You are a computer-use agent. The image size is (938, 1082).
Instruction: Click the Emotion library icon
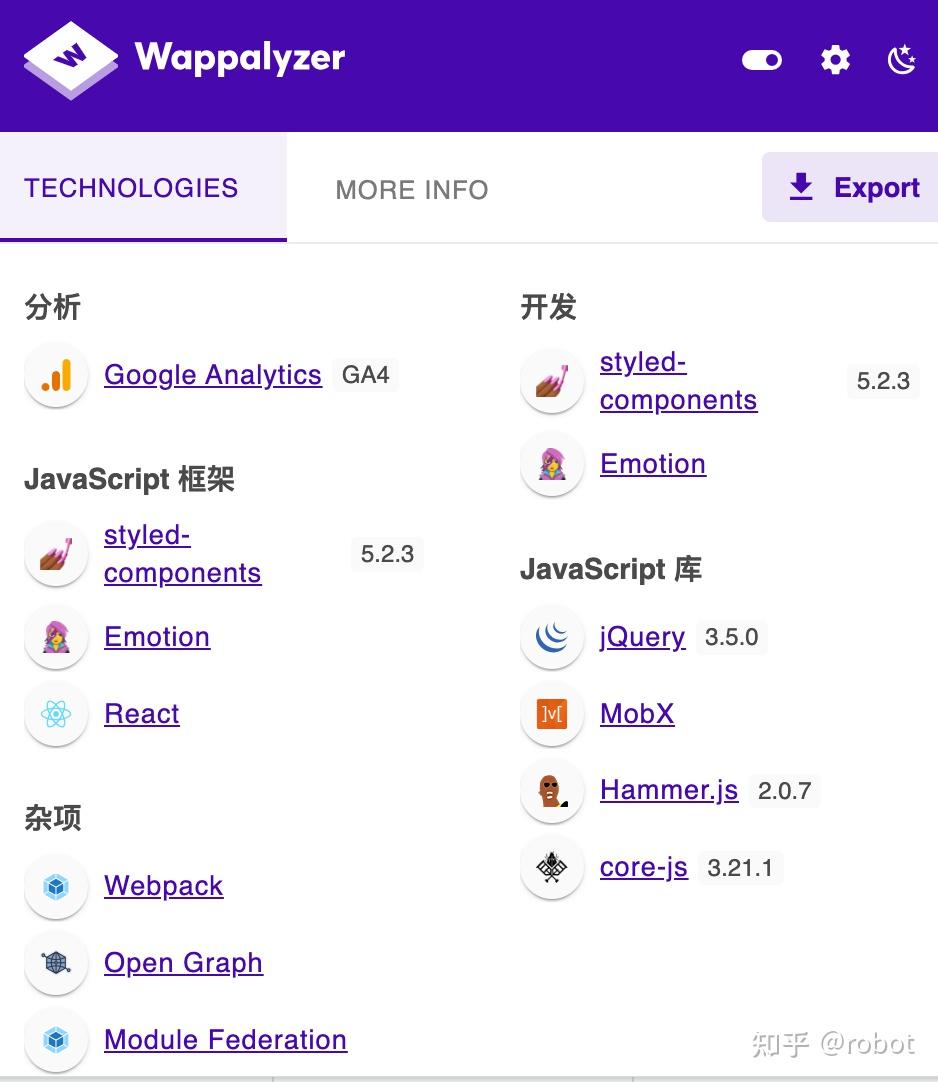coord(56,637)
